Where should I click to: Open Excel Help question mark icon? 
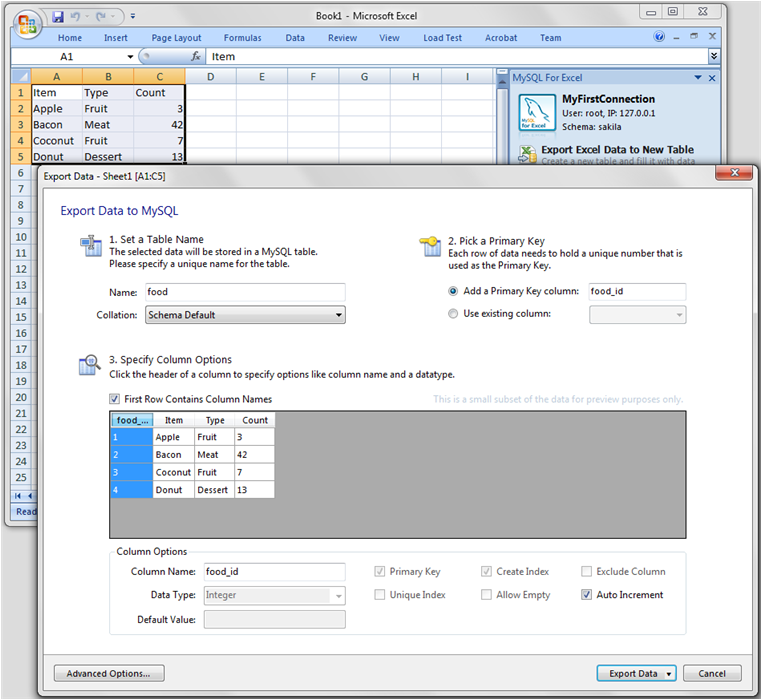point(659,36)
